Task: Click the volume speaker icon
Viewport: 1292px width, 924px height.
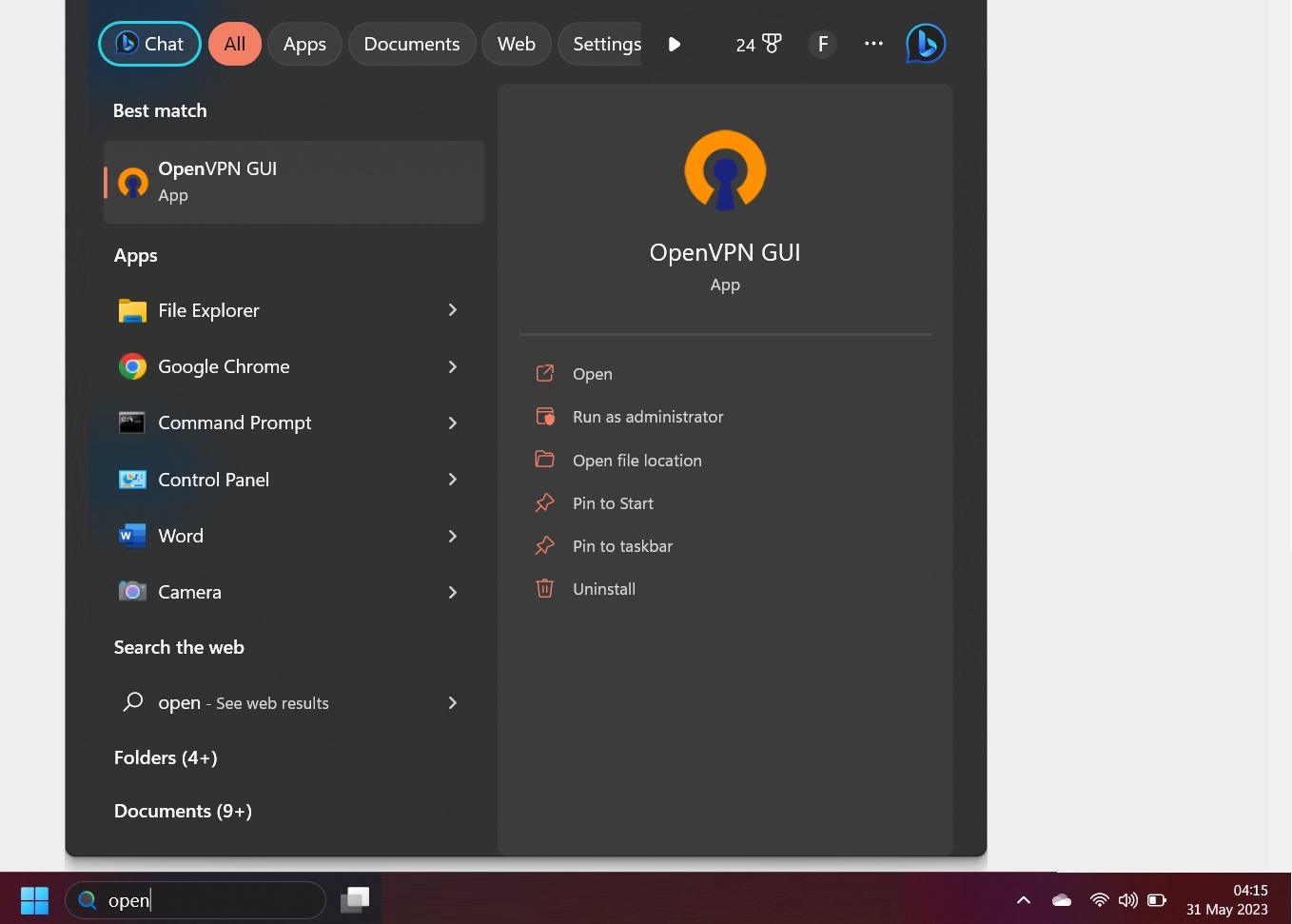Action: pos(1127,899)
